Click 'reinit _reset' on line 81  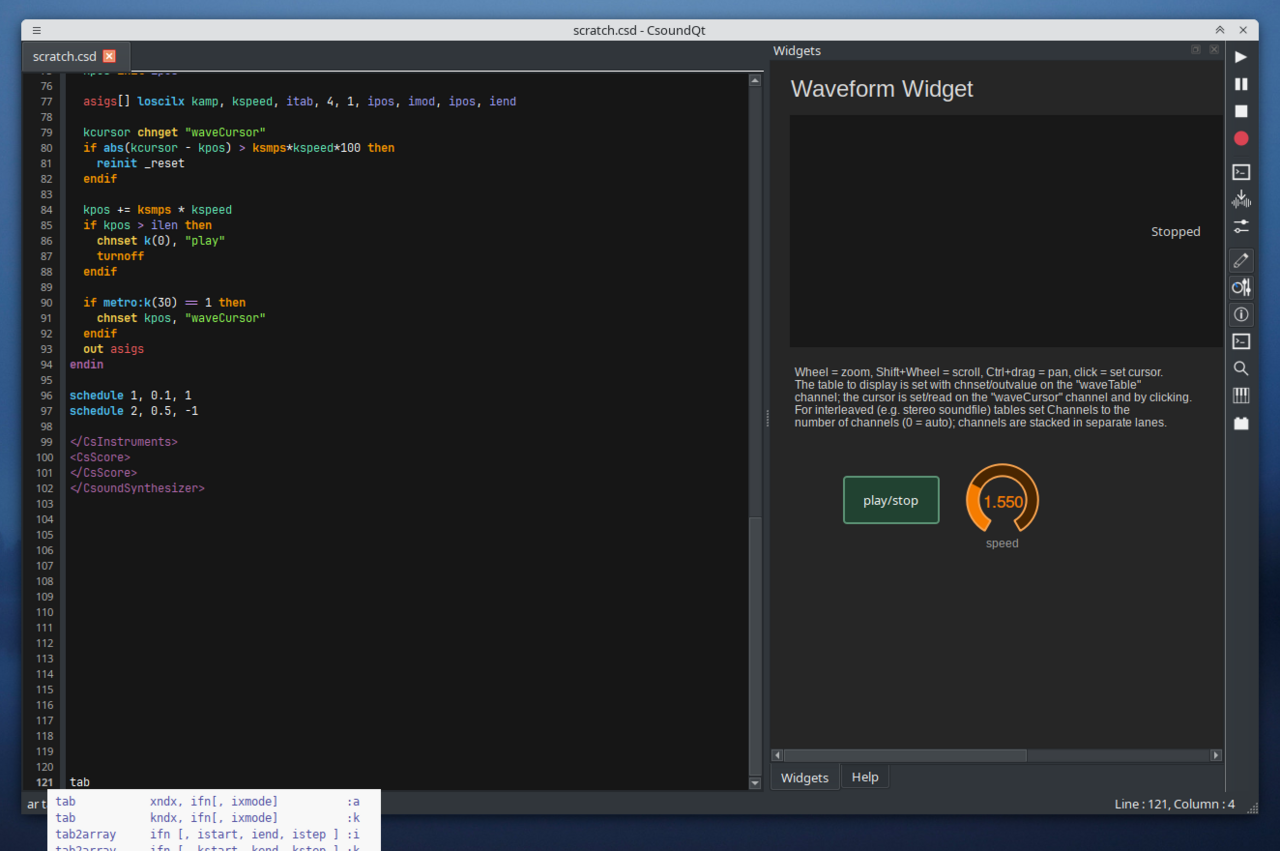(141, 163)
